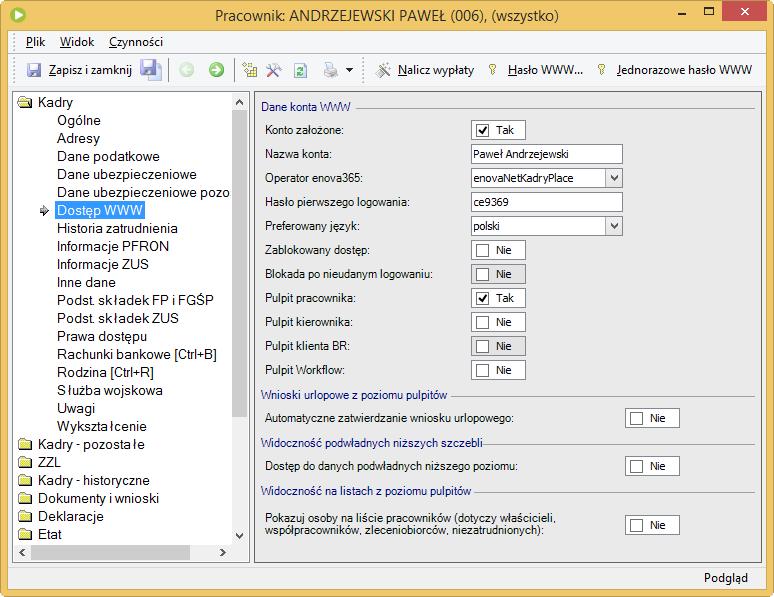Image resolution: width=774 pixels, height=597 pixels.
Task: Click the green application icon in title bar
Action: (18, 15)
